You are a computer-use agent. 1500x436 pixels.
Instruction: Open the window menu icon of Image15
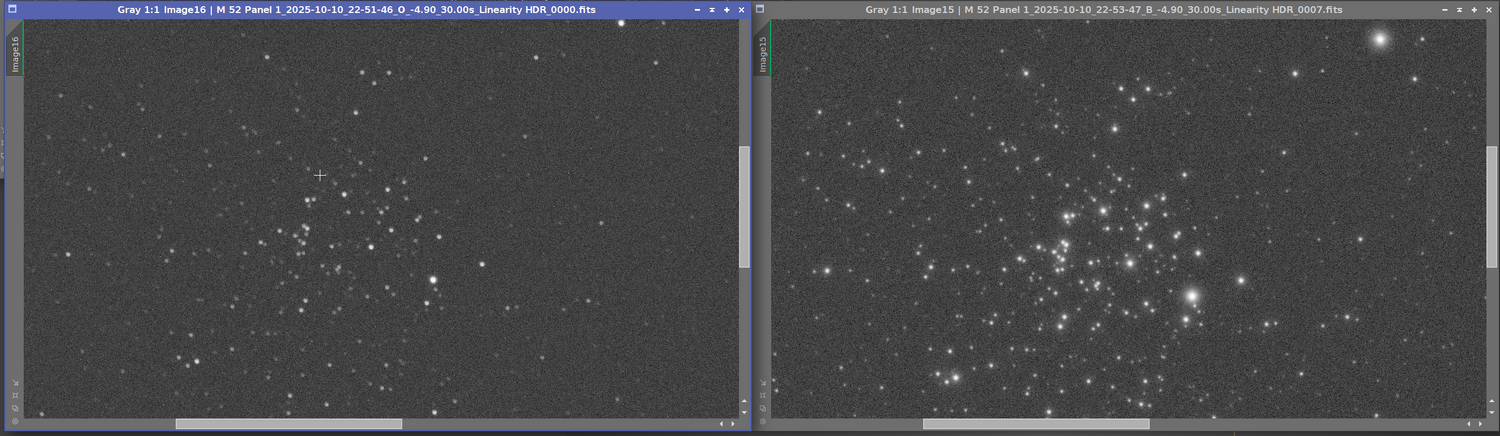point(760,9)
